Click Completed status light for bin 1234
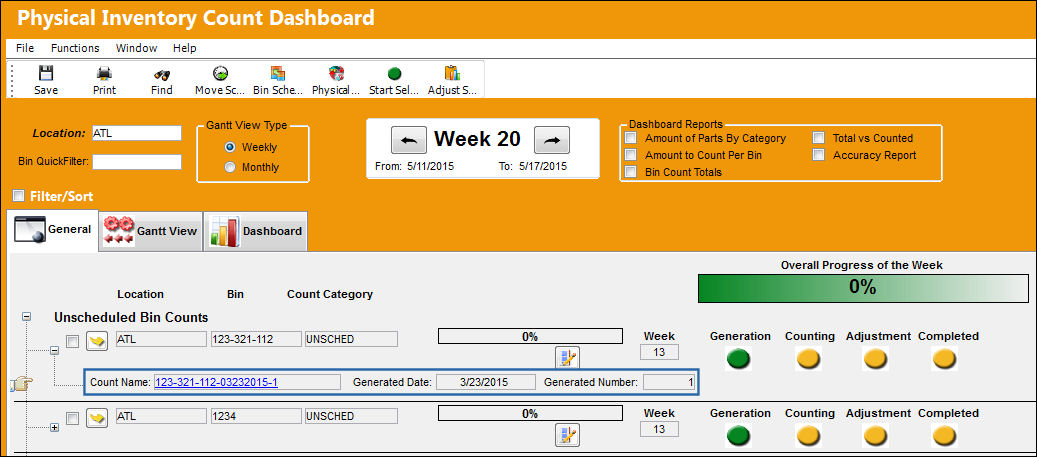The width and height of the screenshot is (1037, 457). click(944, 436)
